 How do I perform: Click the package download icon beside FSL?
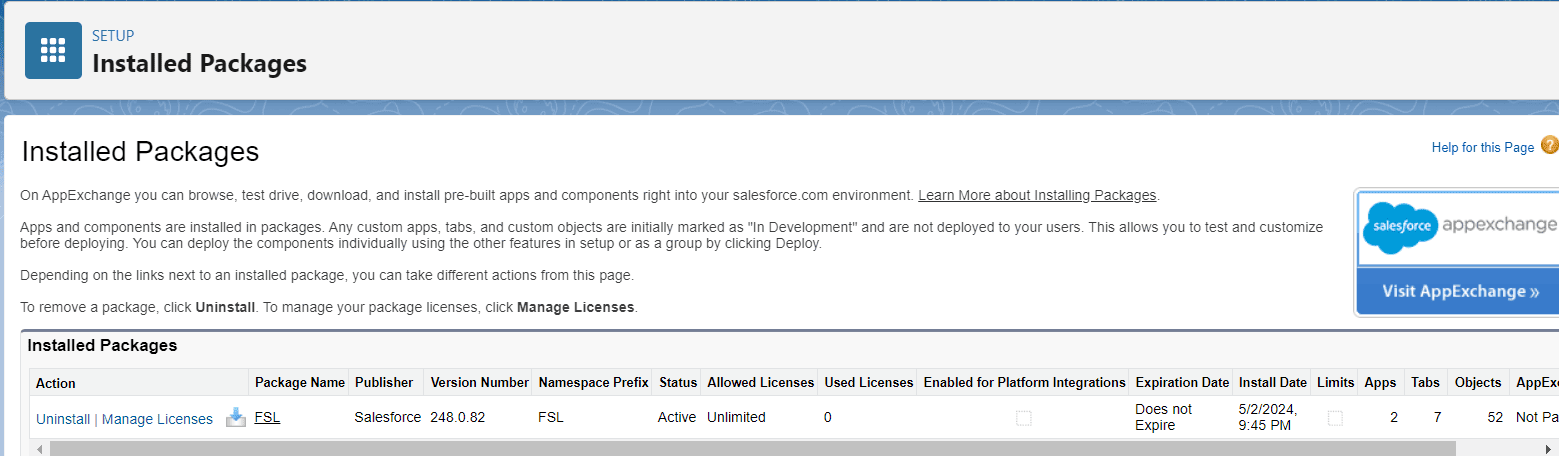tap(236, 418)
